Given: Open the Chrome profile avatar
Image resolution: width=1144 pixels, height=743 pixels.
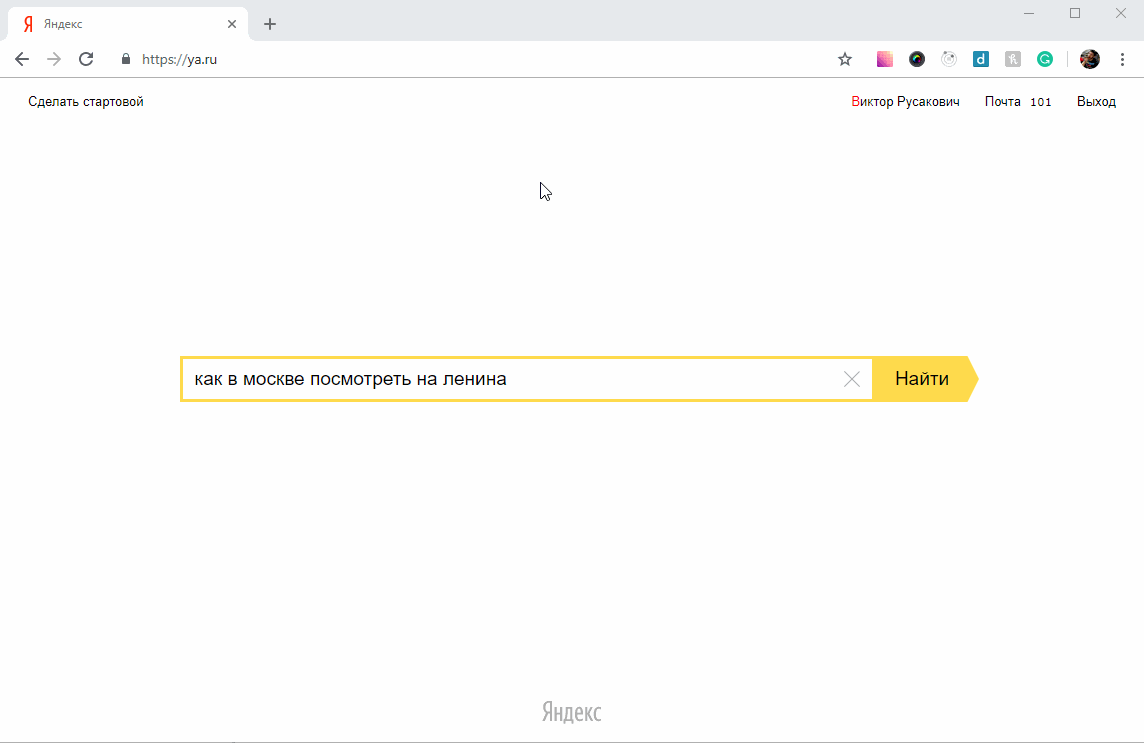Looking at the screenshot, I should [x=1089, y=59].
